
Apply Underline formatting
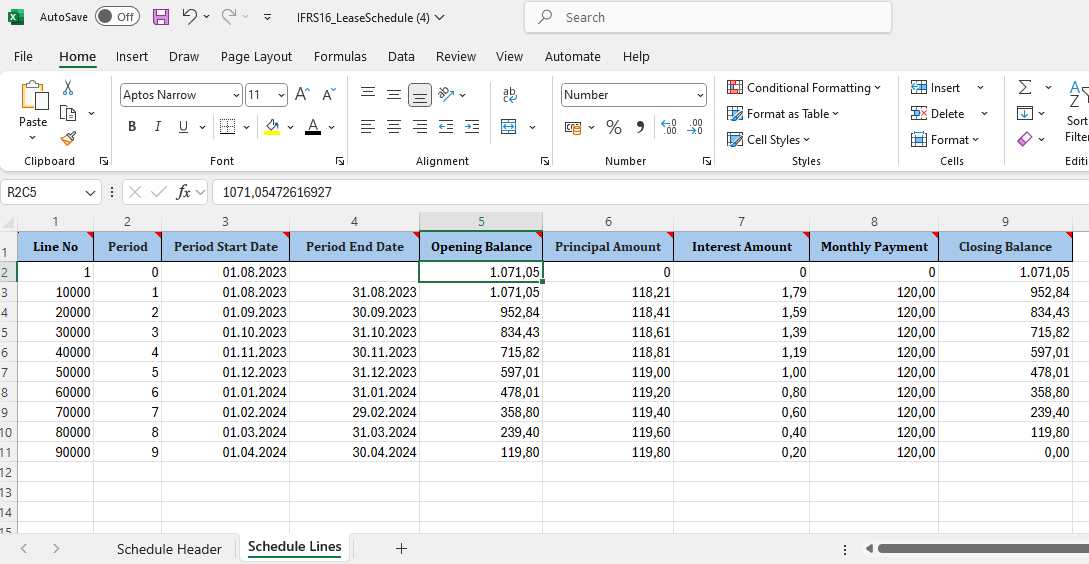tap(183, 126)
